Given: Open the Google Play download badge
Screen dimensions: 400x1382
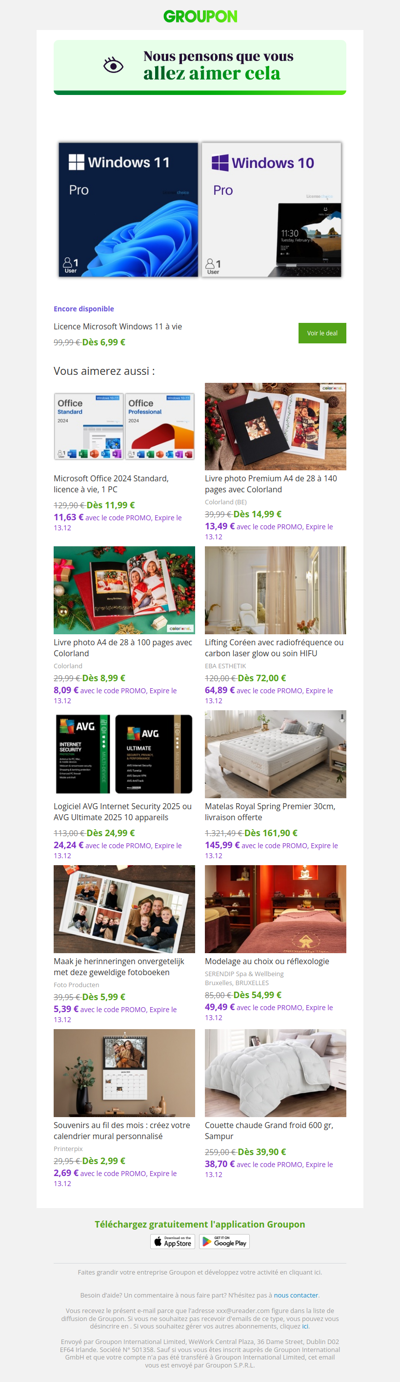Looking at the screenshot, I should [x=225, y=1241].
